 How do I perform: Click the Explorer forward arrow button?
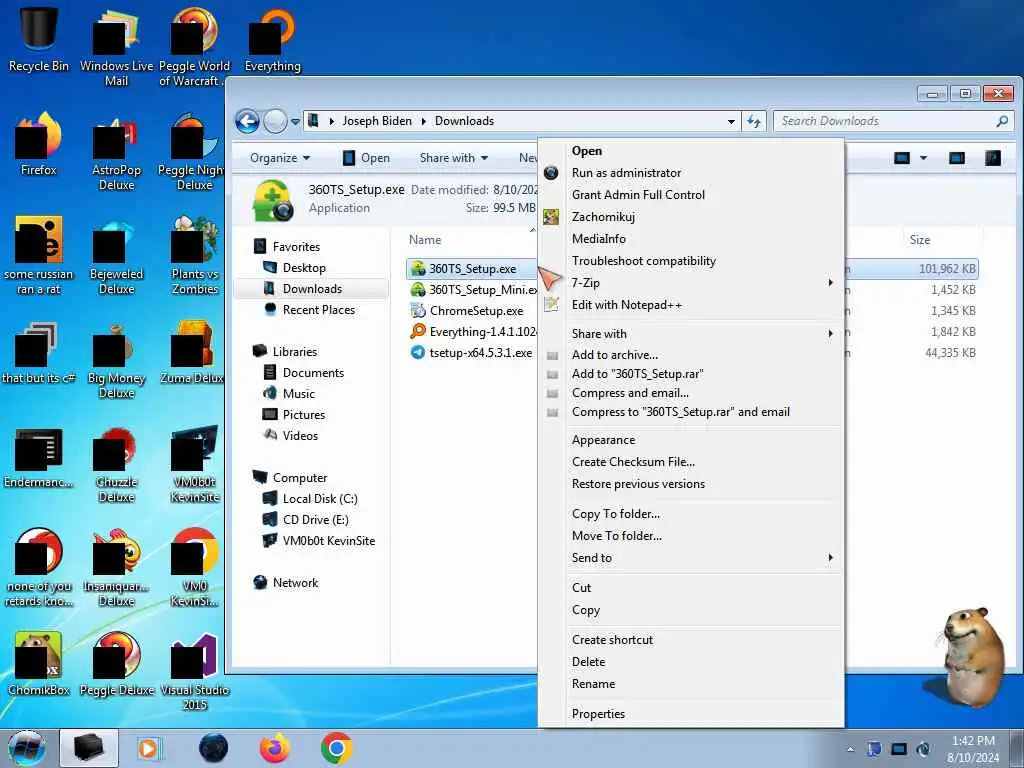(x=275, y=121)
